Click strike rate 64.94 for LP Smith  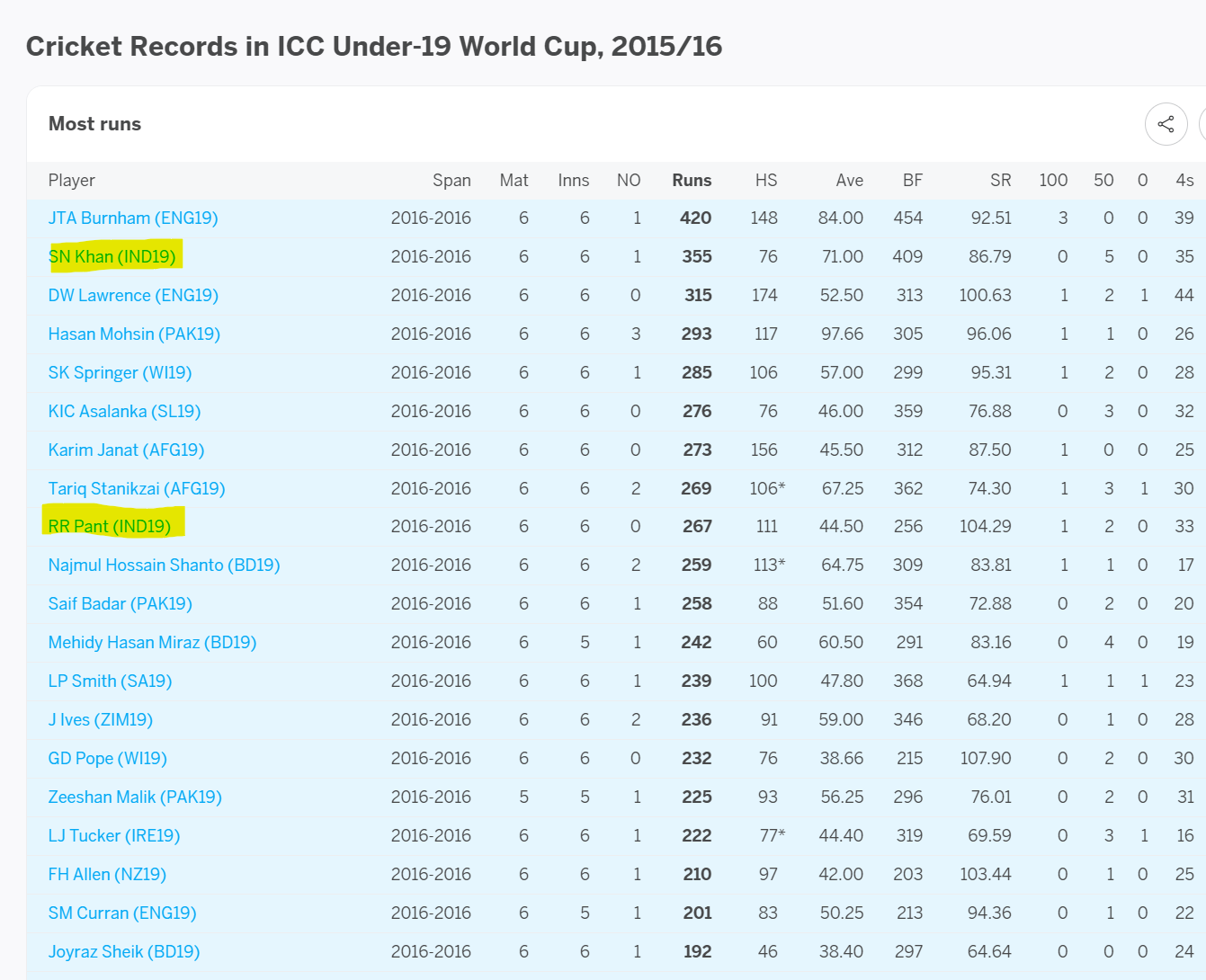pyautogui.click(x=988, y=681)
